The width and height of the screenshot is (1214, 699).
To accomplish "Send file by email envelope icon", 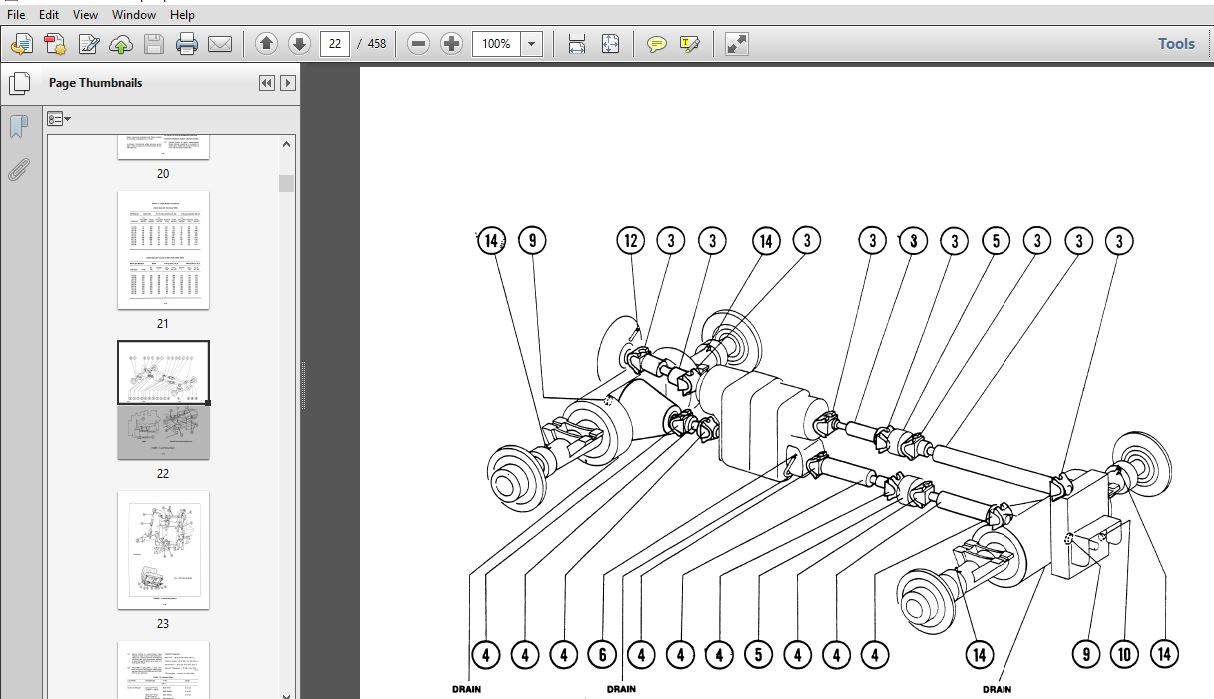I will (220, 44).
